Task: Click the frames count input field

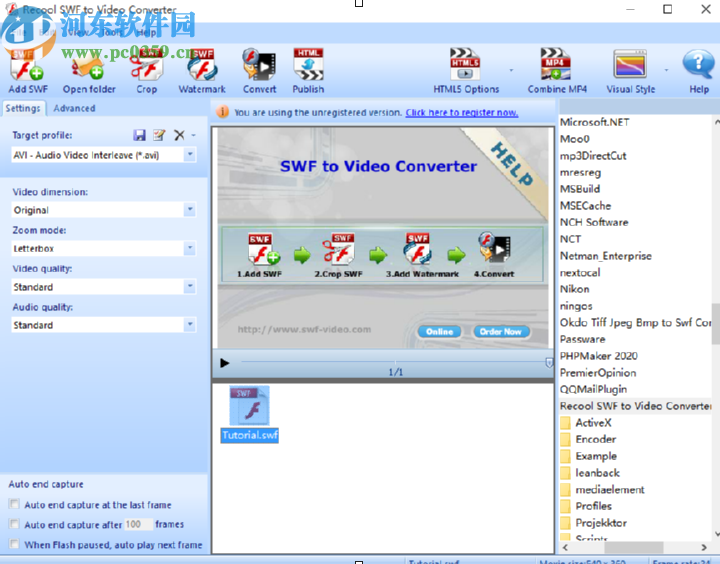Action: tap(138, 524)
